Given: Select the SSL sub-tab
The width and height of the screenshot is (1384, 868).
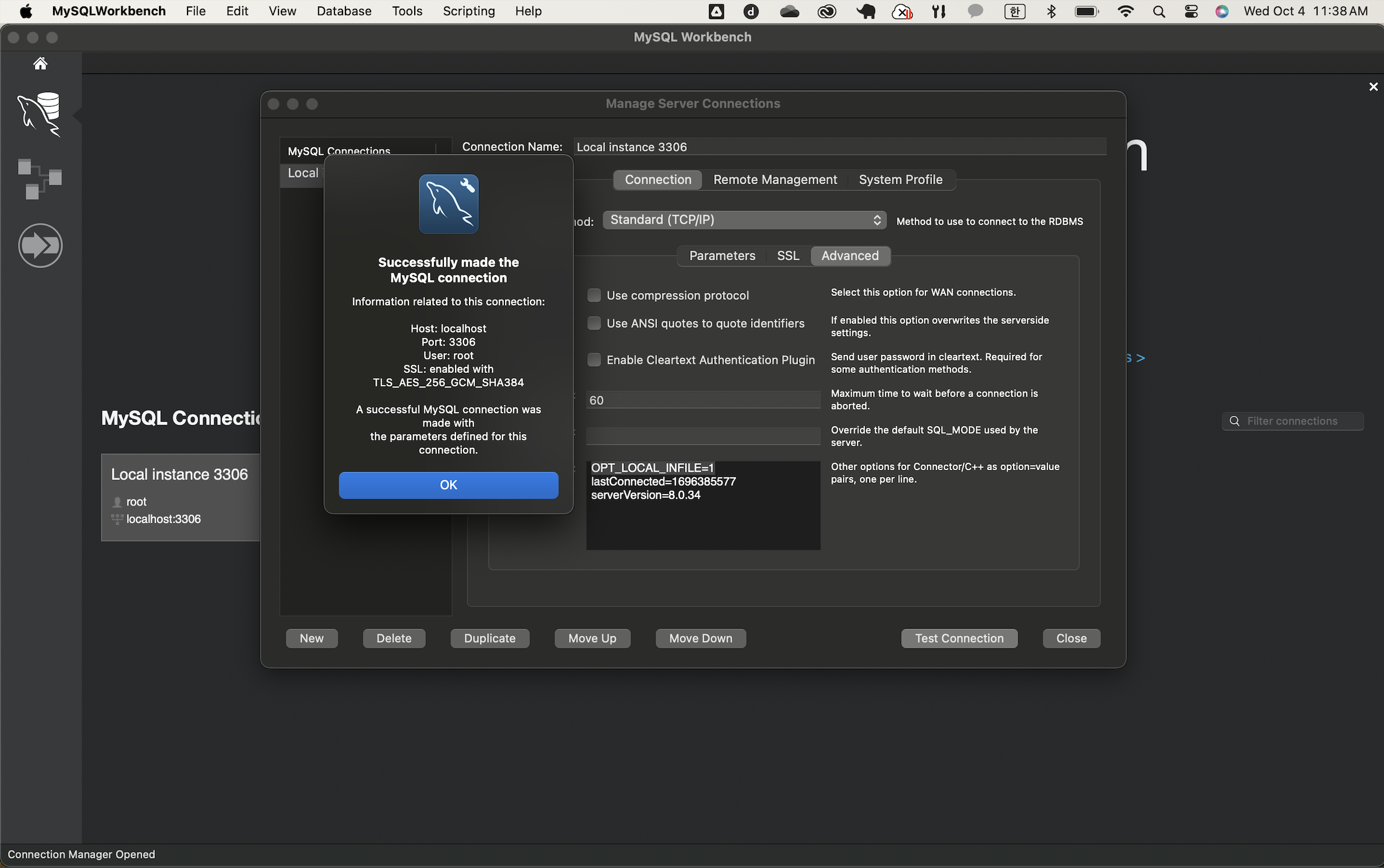Looking at the screenshot, I should point(788,256).
